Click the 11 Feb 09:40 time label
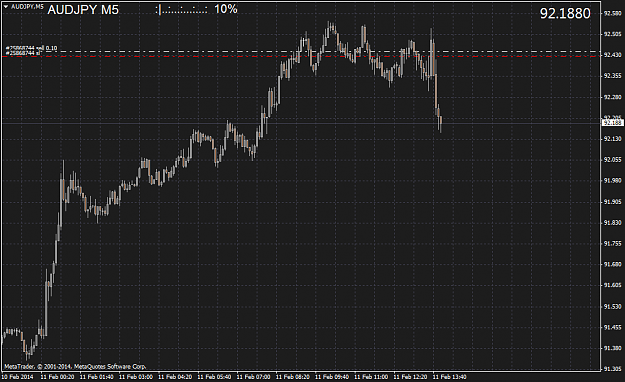Image resolution: width=625 pixels, height=382 pixels. pyautogui.click(x=332, y=377)
